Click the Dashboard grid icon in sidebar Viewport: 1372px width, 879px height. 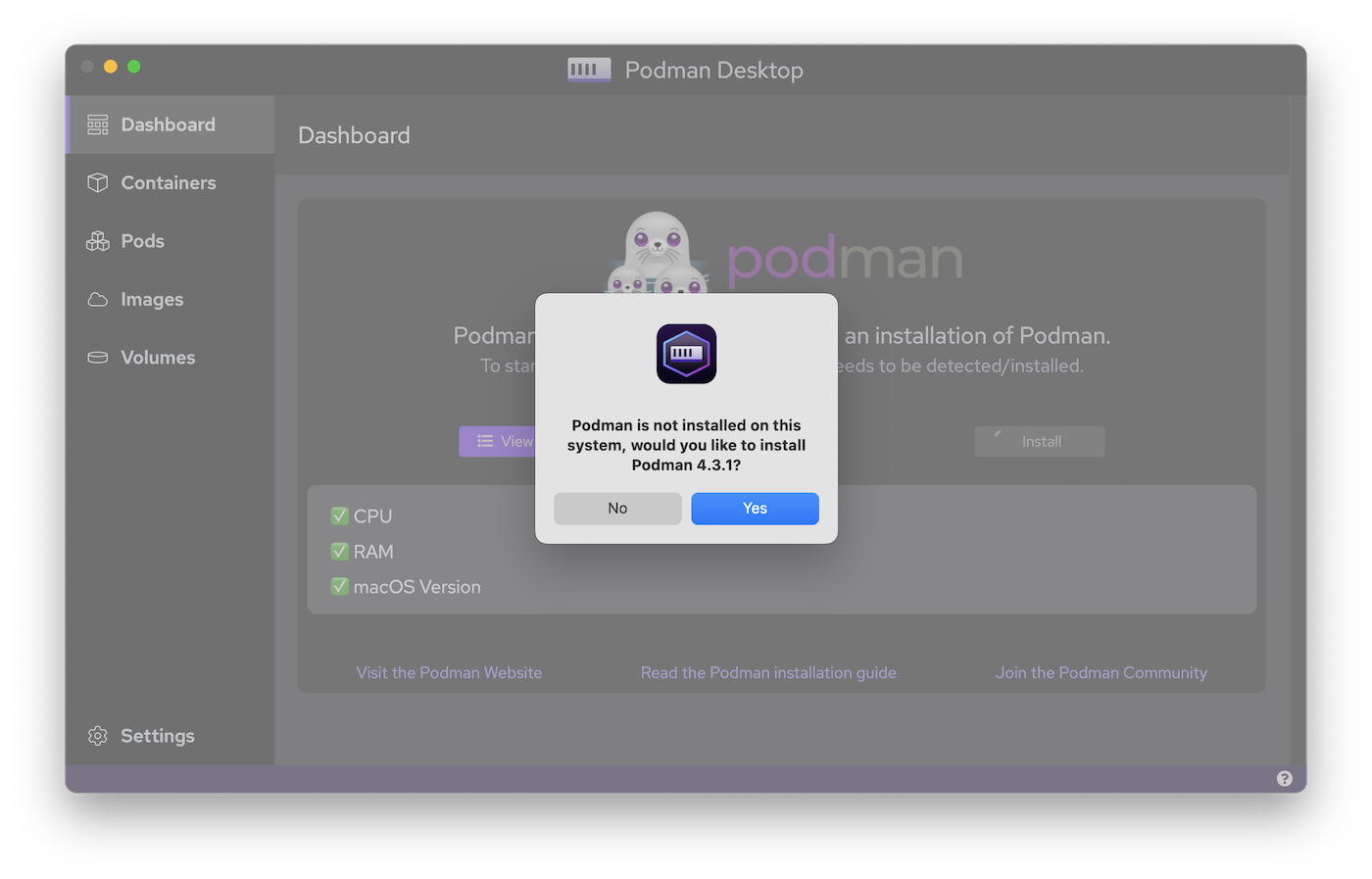[98, 124]
